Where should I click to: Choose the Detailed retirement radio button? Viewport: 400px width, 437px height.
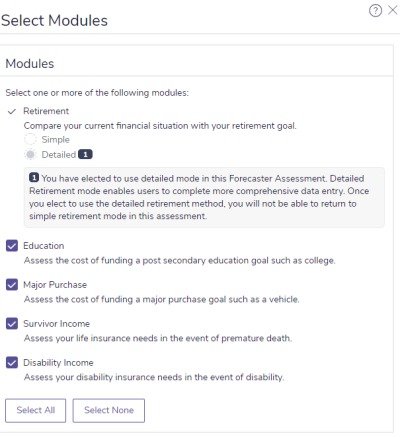(30, 155)
